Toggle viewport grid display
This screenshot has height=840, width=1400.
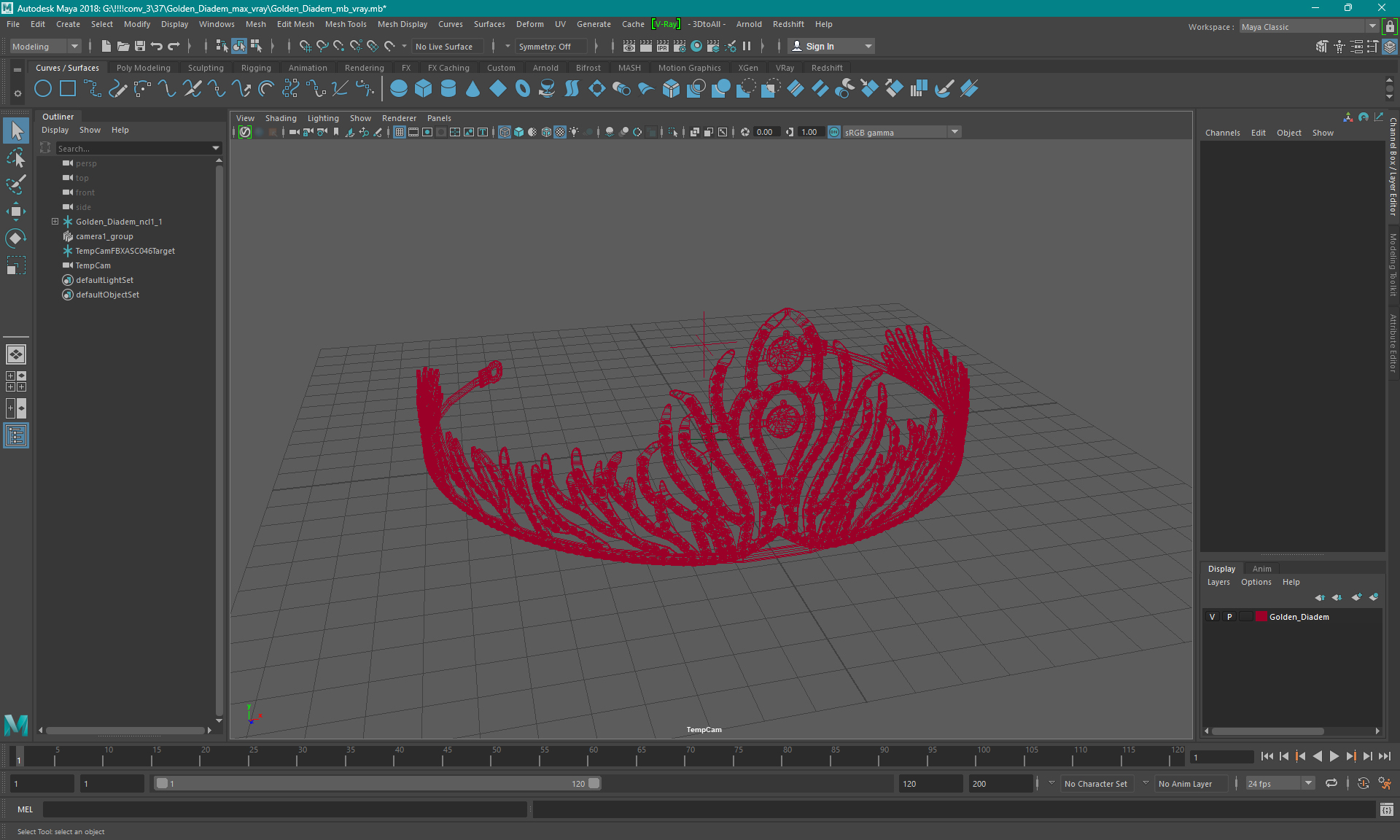[x=400, y=132]
